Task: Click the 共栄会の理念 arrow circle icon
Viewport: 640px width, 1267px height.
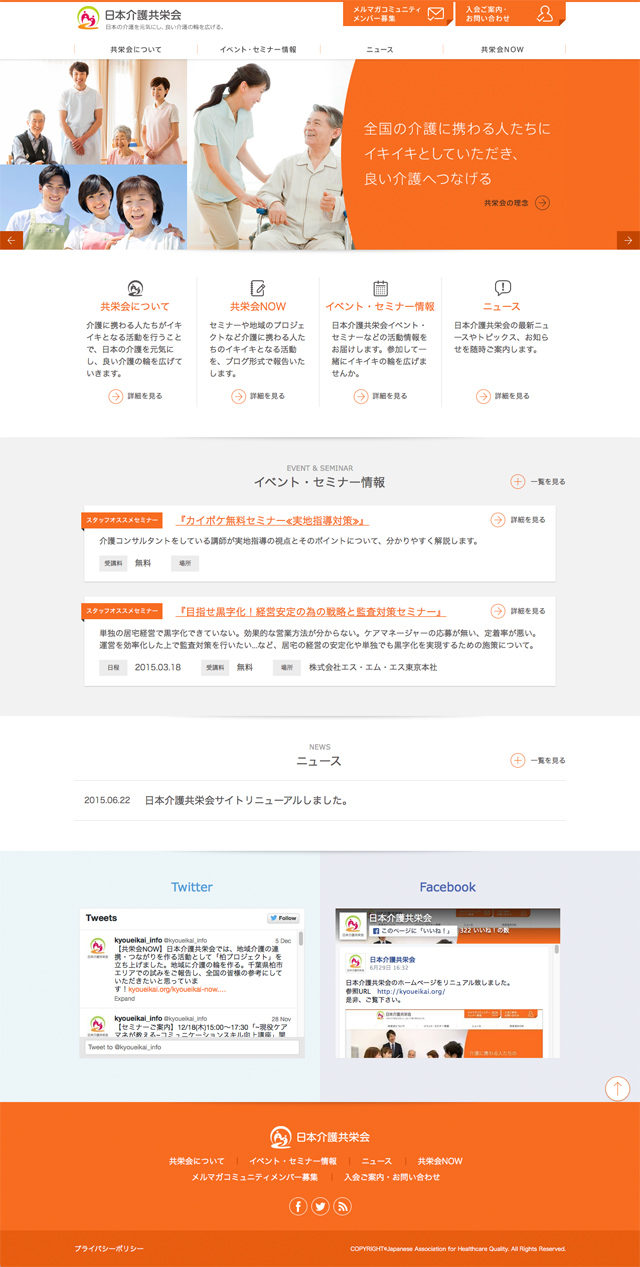Action: pos(542,203)
